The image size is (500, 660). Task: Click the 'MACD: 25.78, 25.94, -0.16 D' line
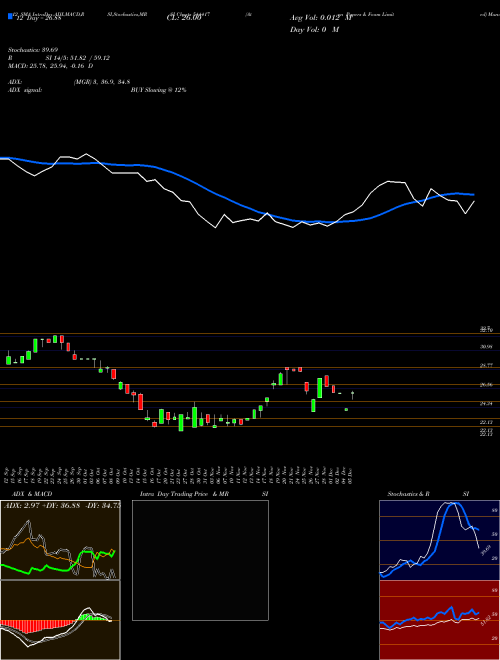coord(51,66)
